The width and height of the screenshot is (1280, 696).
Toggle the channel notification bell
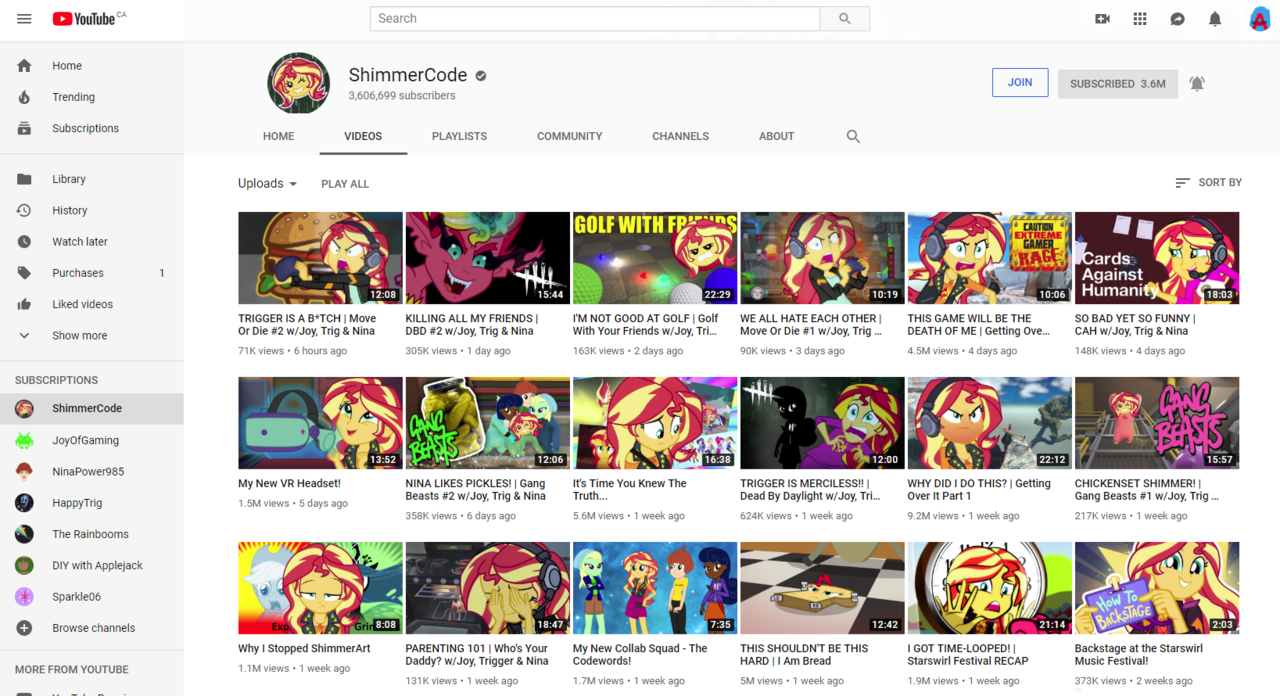[x=1197, y=84]
